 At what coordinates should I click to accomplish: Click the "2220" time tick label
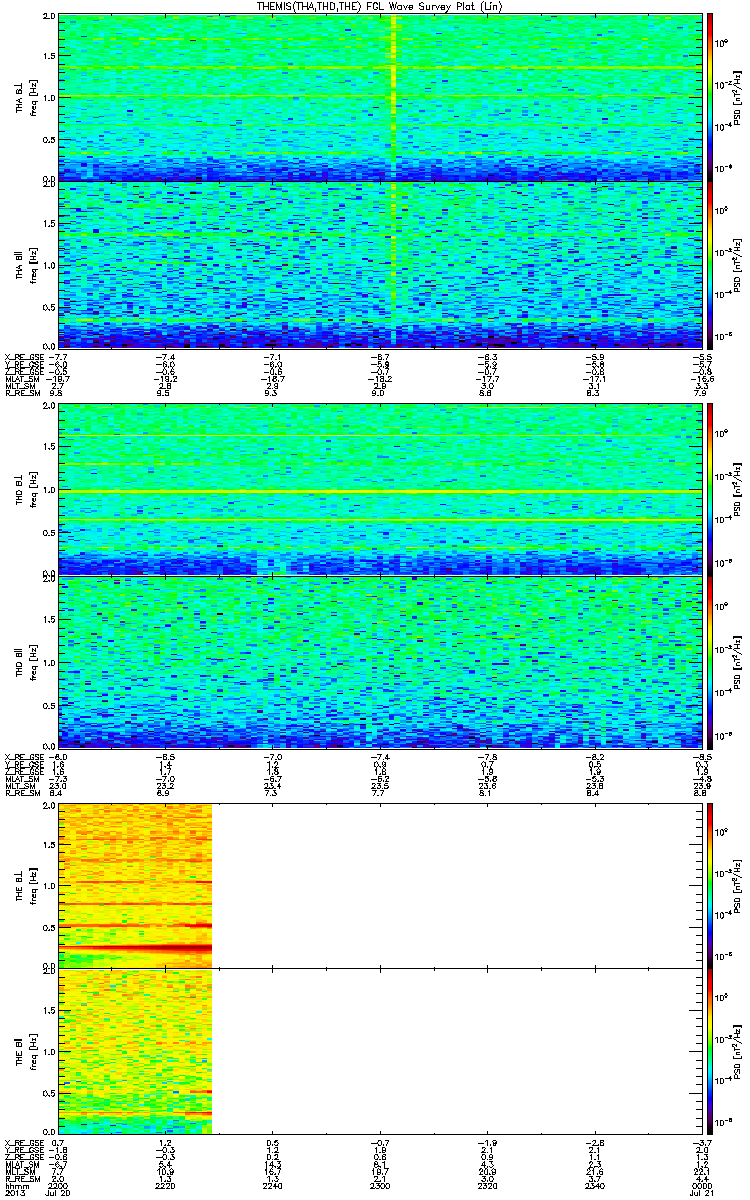click(165, 1185)
